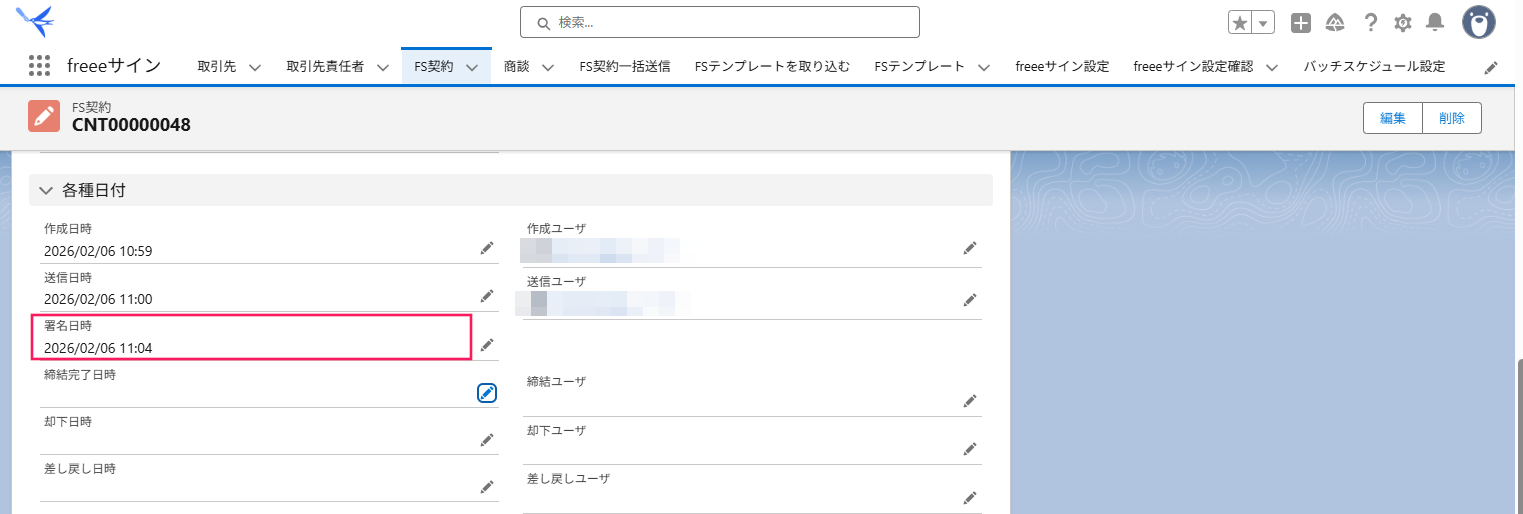Edit the 却下日時 field pencil
The height and width of the screenshot is (514, 1523).
point(487,440)
